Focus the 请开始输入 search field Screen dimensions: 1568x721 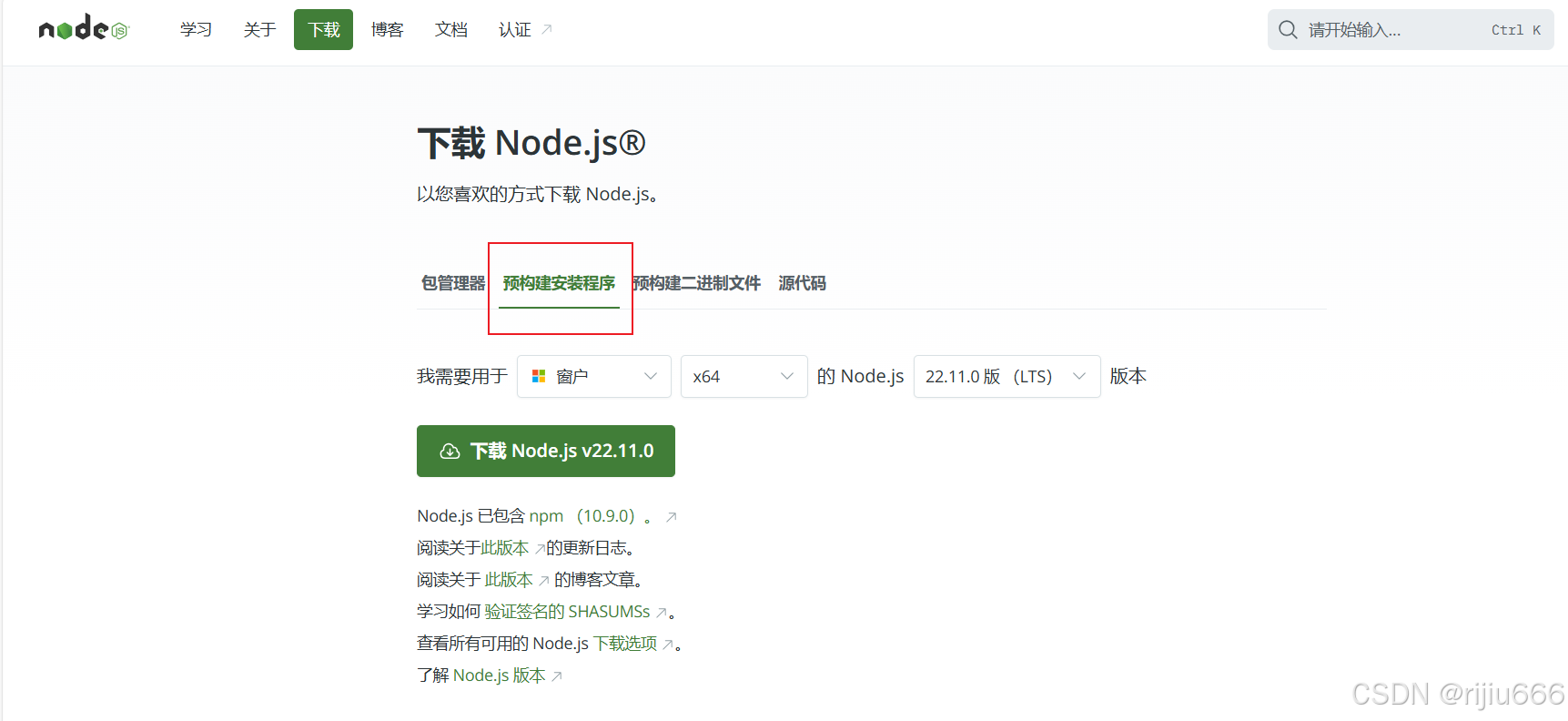(1411, 30)
